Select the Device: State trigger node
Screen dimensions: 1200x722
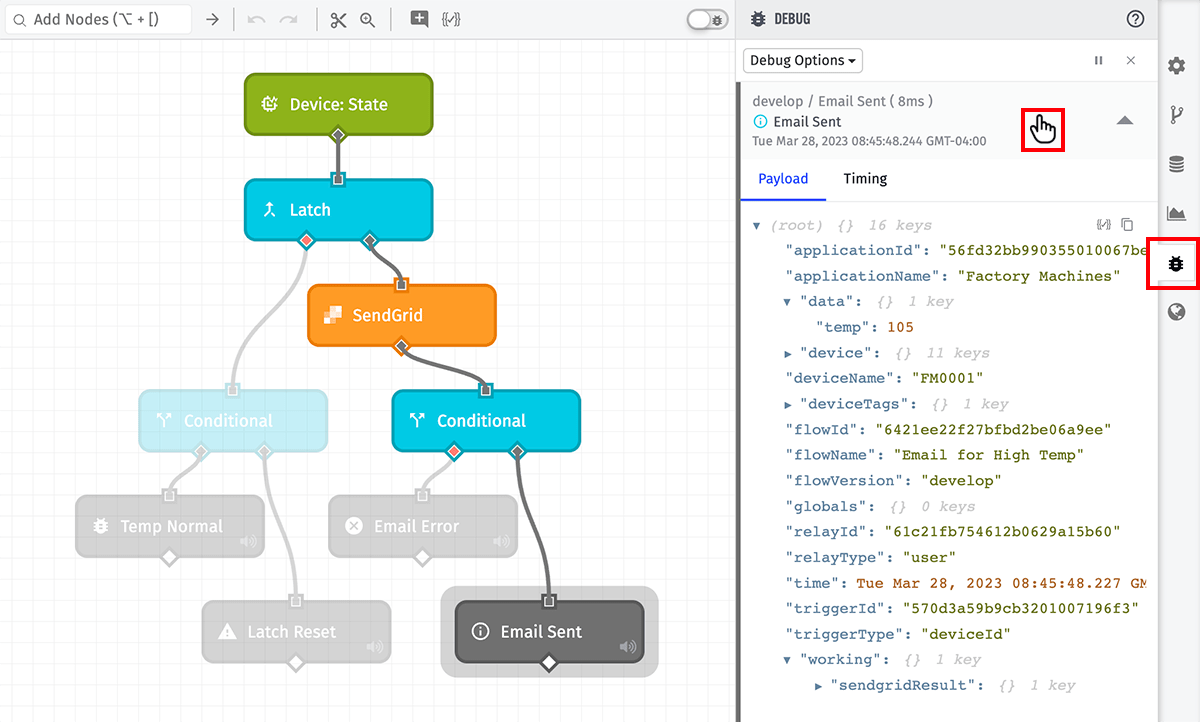coord(338,104)
